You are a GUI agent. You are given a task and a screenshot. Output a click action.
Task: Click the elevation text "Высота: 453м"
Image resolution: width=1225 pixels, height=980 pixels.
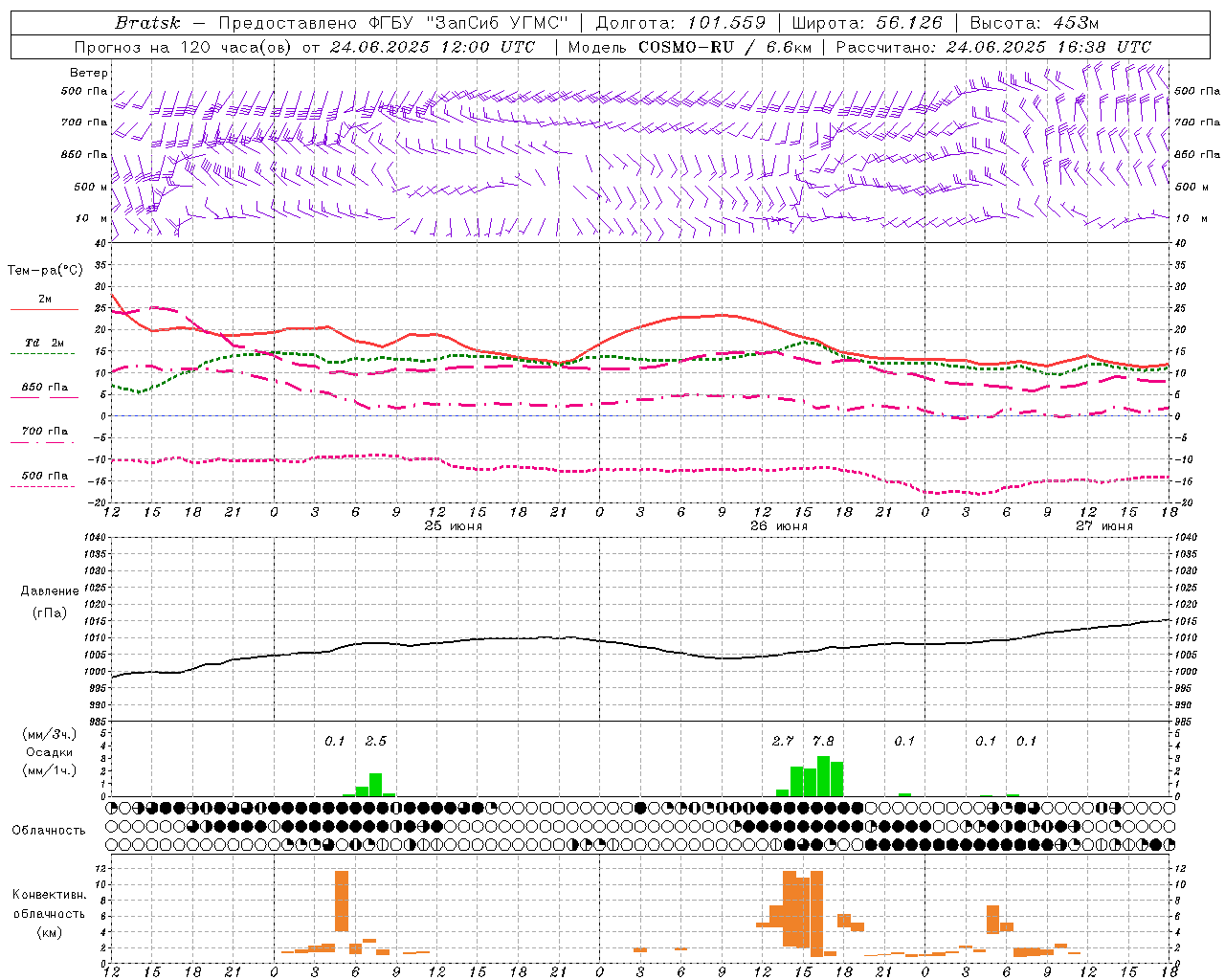coord(1035,23)
